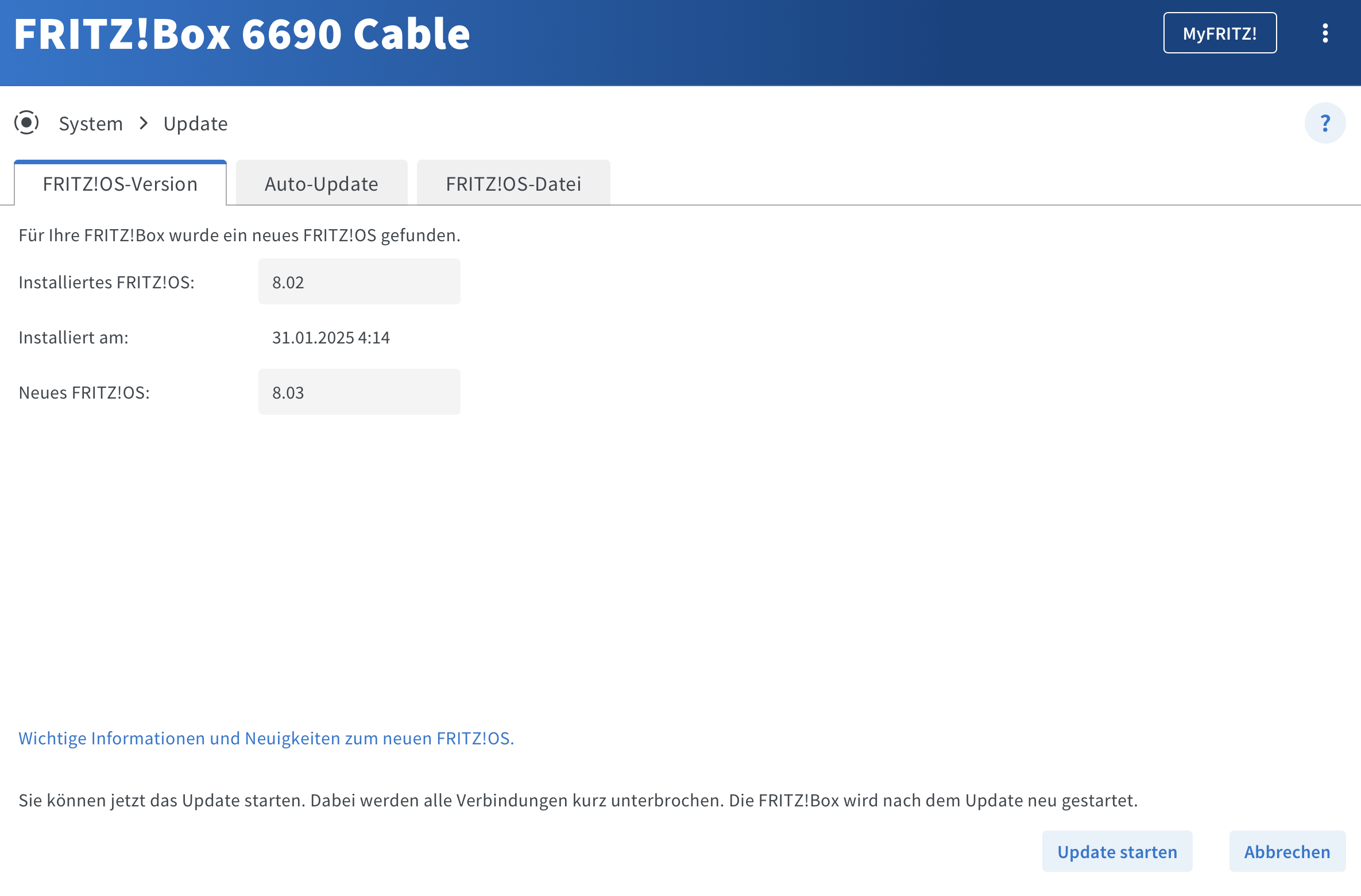This screenshot has height=896, width=1361.
Task: Open the Wichtige Informationen und Neuigkeiten link
Action: pyautogui.click(x=266, y=738)
